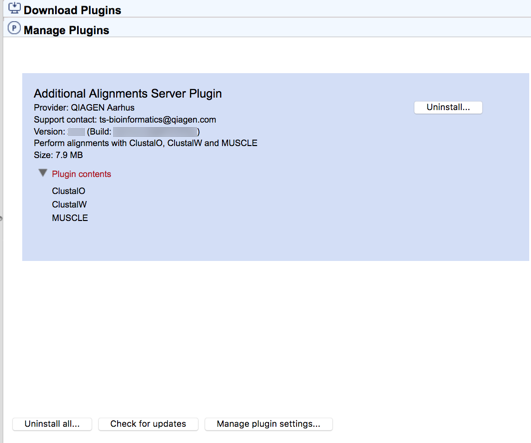Image resolution: width=531 pixels, height=443 pixels.
Task: Click the Uninstall all button
Action: [x=52, y=424]
